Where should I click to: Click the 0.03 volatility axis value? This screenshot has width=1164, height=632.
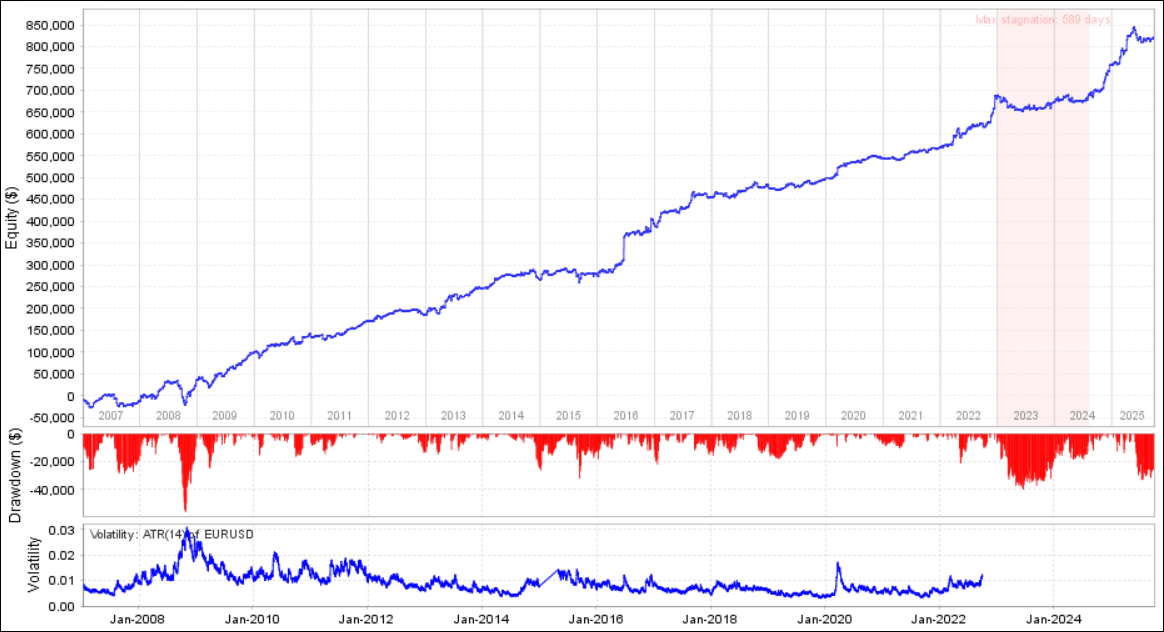(x=62, y=530)
